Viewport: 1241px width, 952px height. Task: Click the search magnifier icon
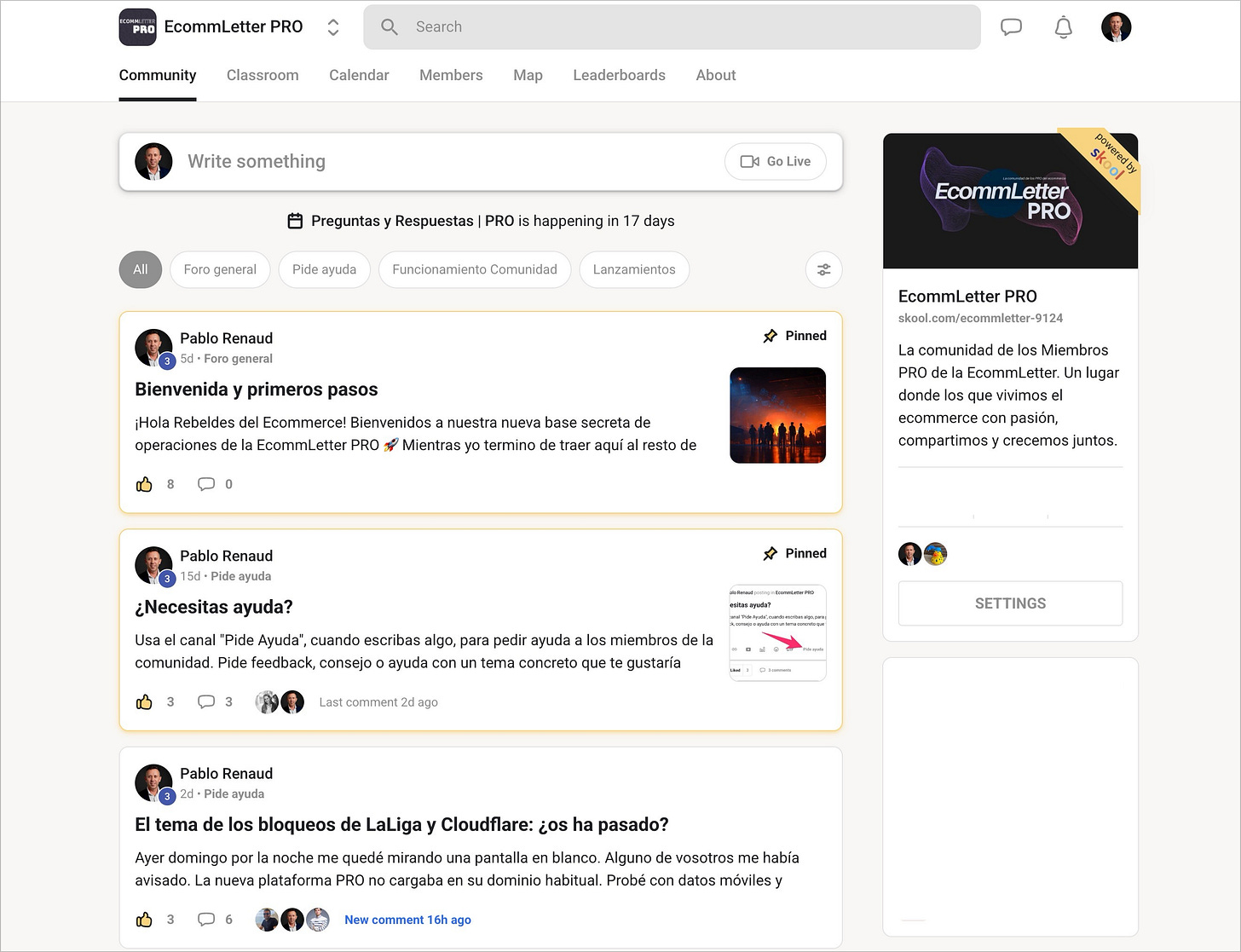(x=390, y=27)
